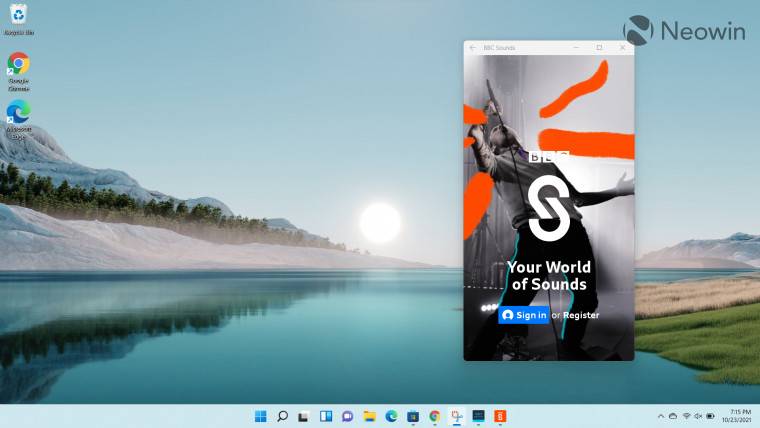Open the Register link

coord(581,315)
